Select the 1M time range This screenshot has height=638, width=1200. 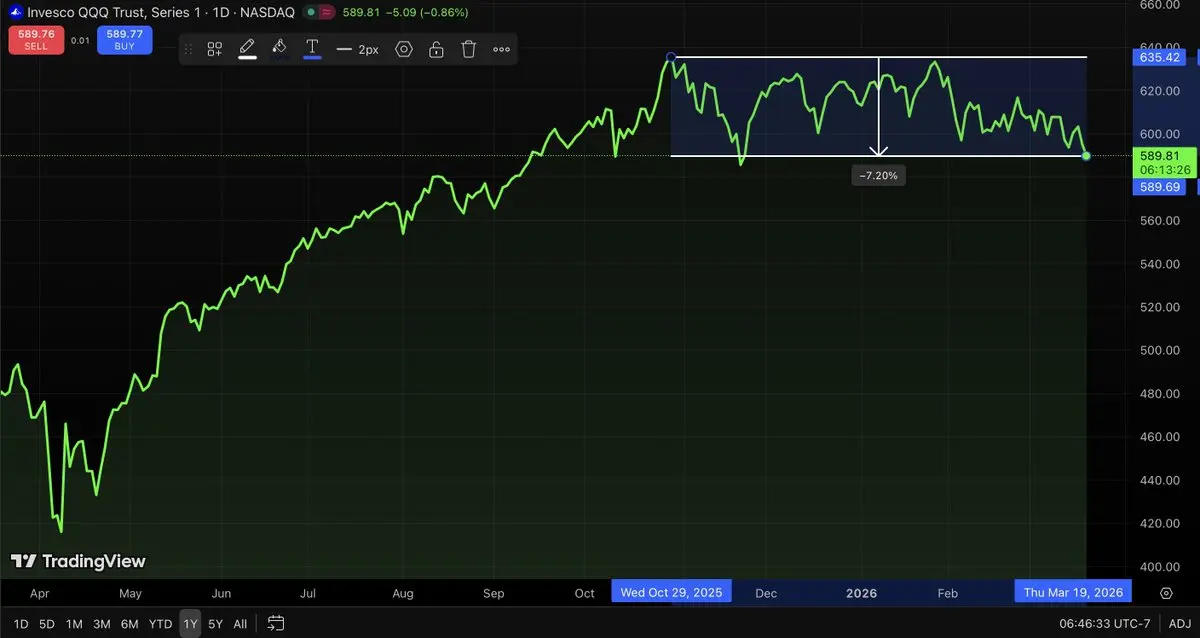pyautogui.click(x=74, y=624)
